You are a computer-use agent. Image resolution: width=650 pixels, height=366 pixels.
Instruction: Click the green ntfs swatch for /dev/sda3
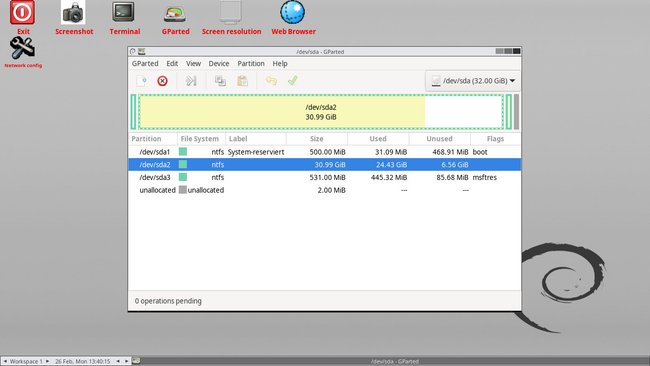click(183, 177)
